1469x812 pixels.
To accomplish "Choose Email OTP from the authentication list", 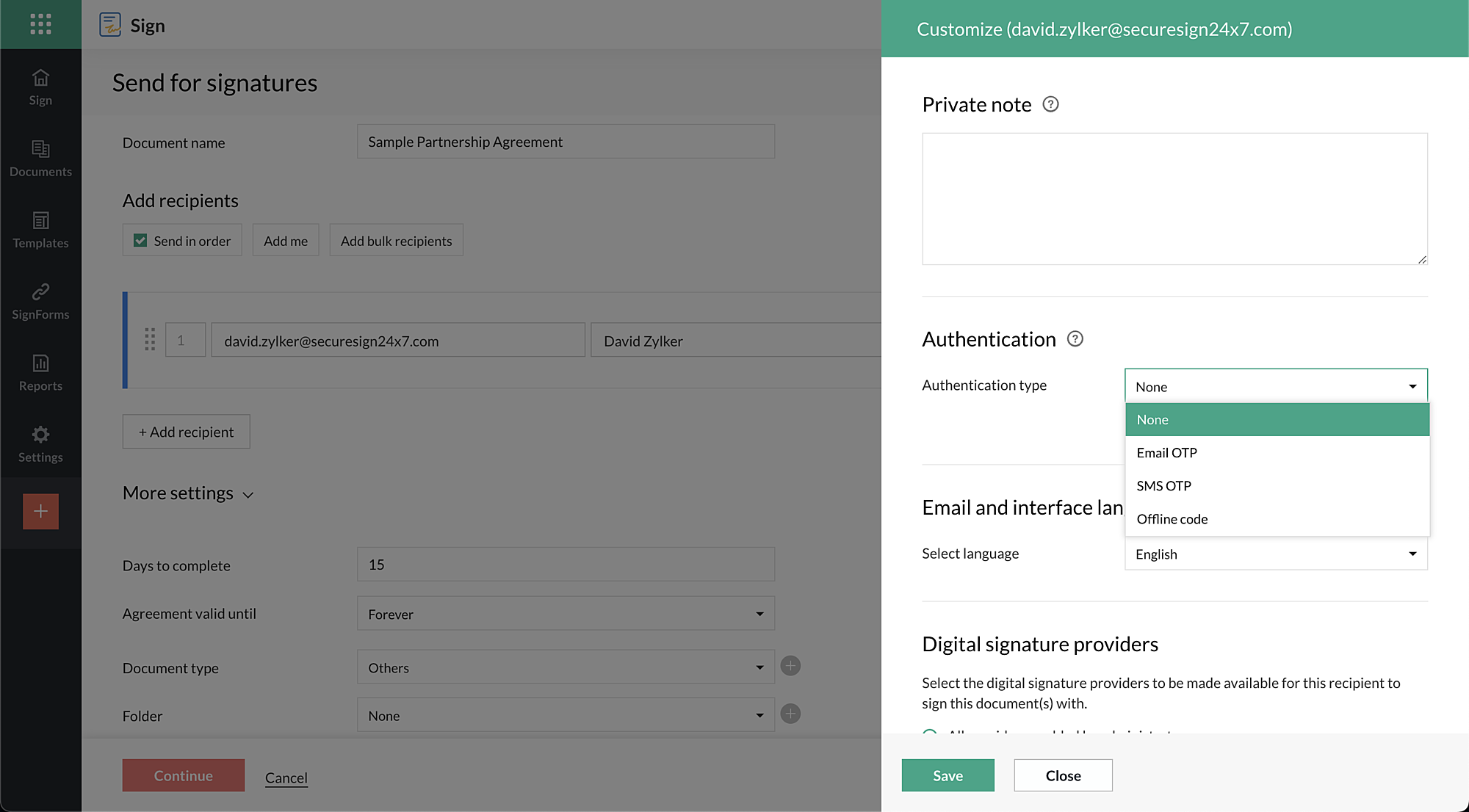I will [x=1166, y=452].
